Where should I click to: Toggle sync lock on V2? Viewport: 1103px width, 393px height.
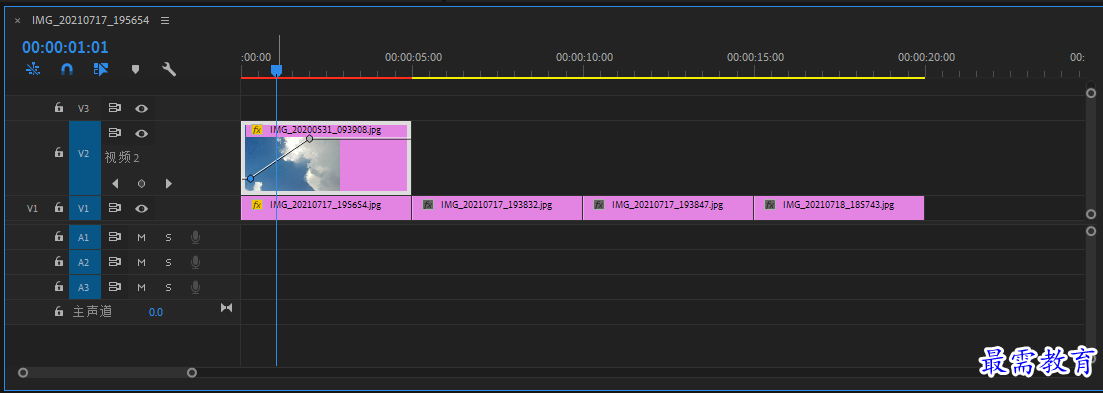(115, 133)
